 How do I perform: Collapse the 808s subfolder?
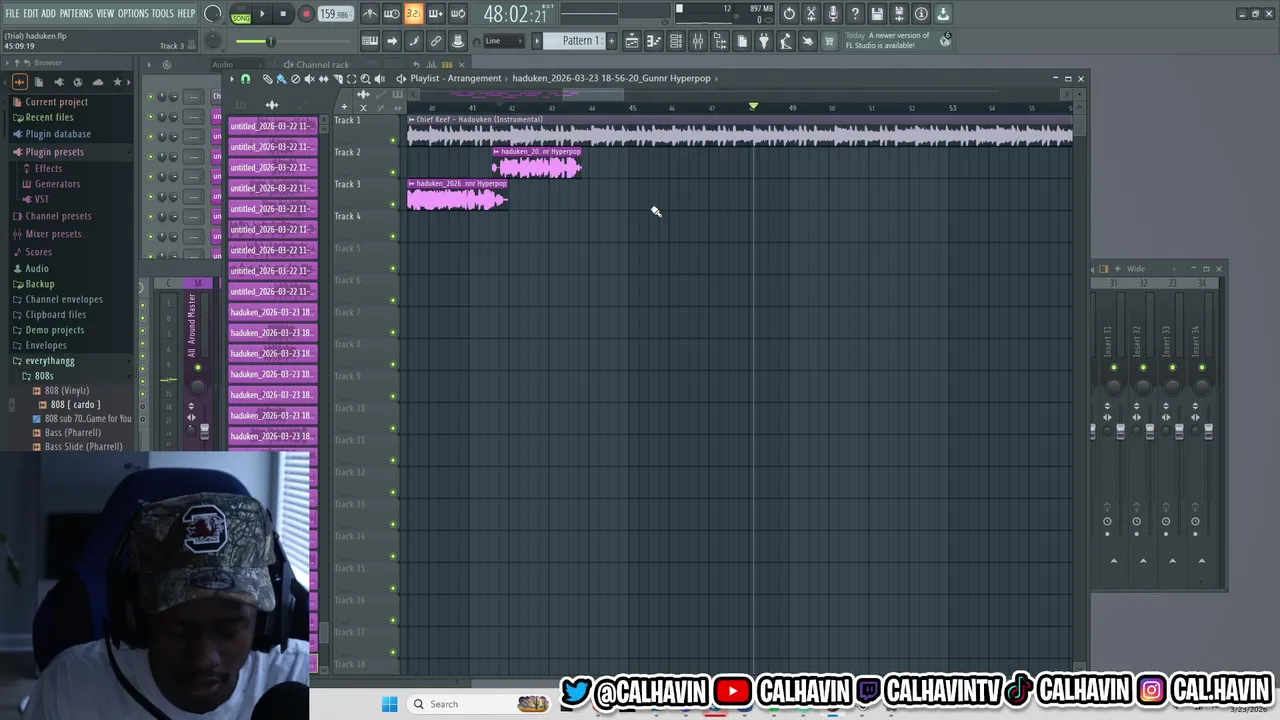(44, 376)
